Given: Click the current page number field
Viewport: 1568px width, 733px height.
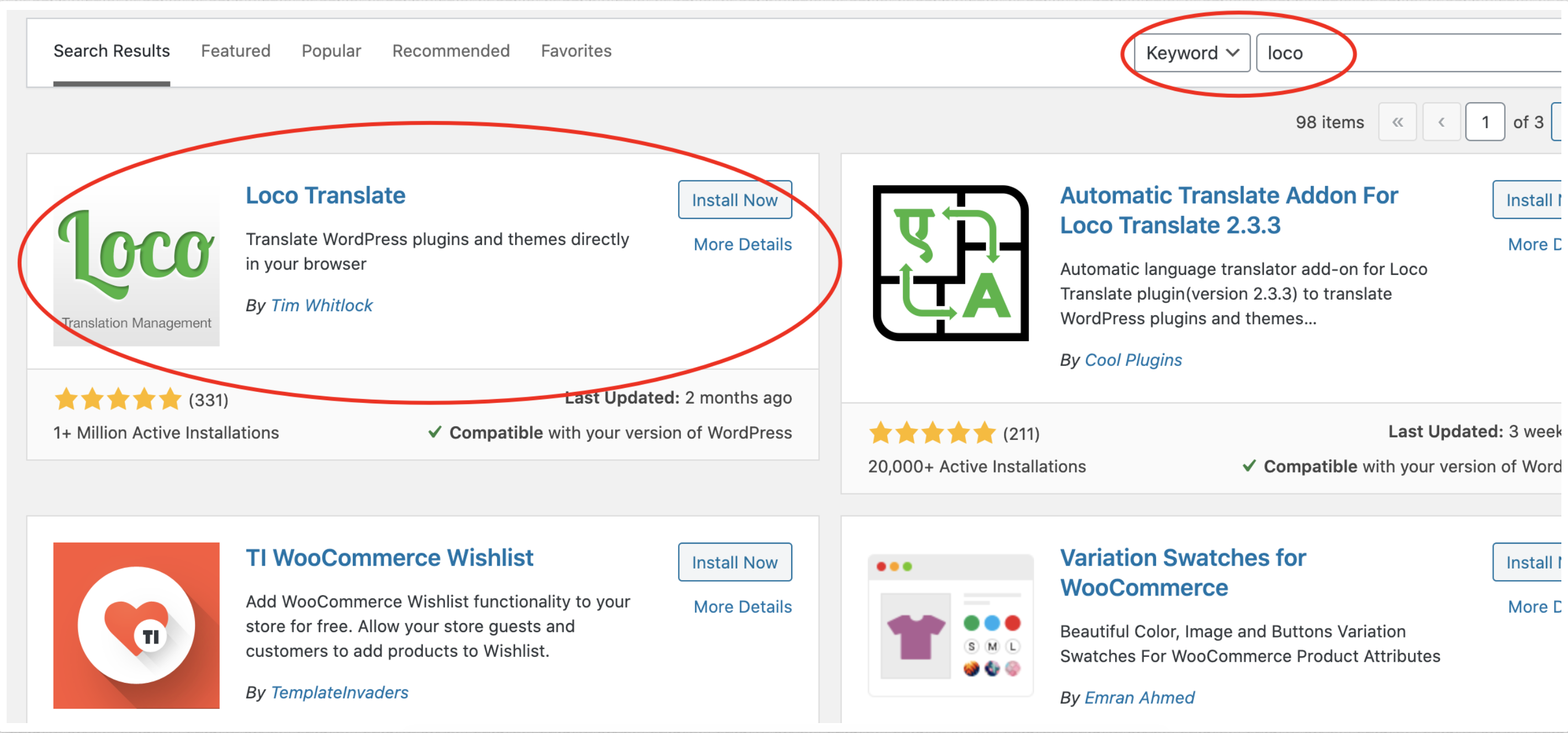Looking at the screenshot, I should coord(1485,123).
